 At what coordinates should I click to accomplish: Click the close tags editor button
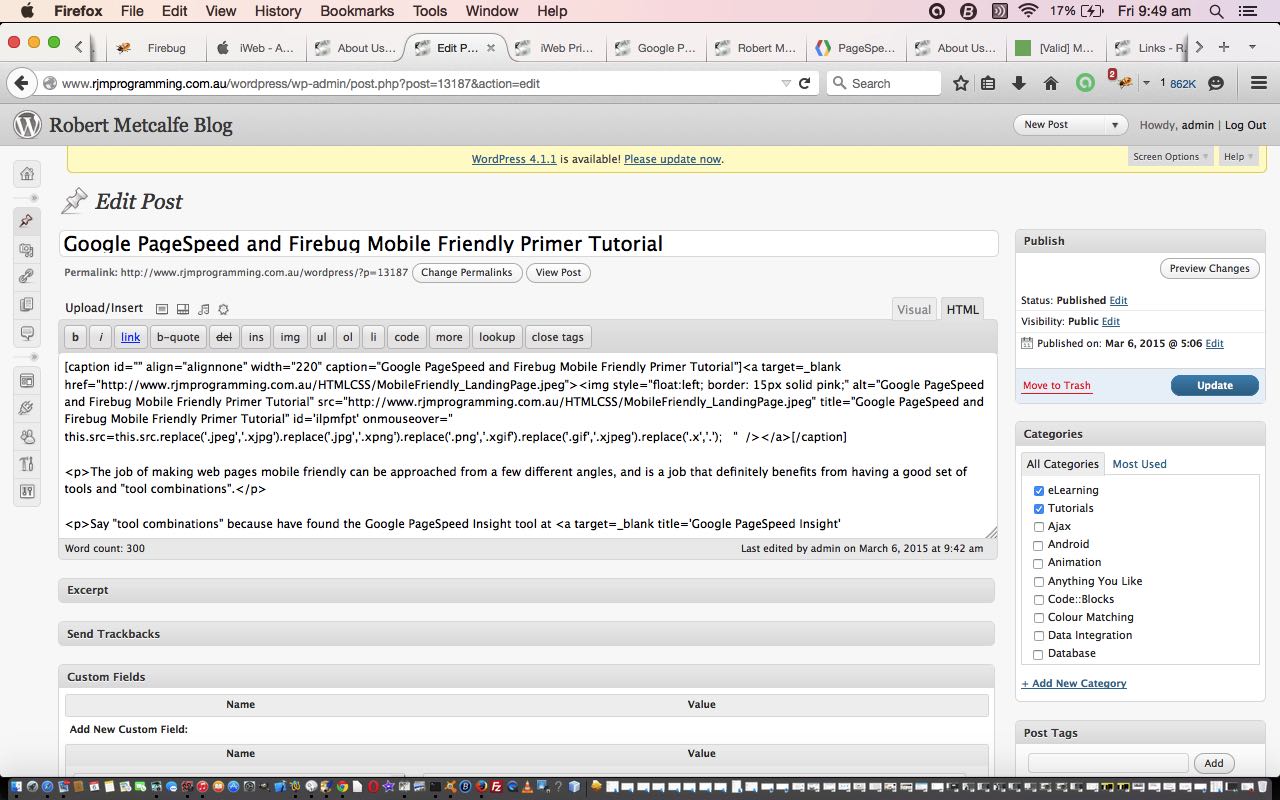coord(558,337)
